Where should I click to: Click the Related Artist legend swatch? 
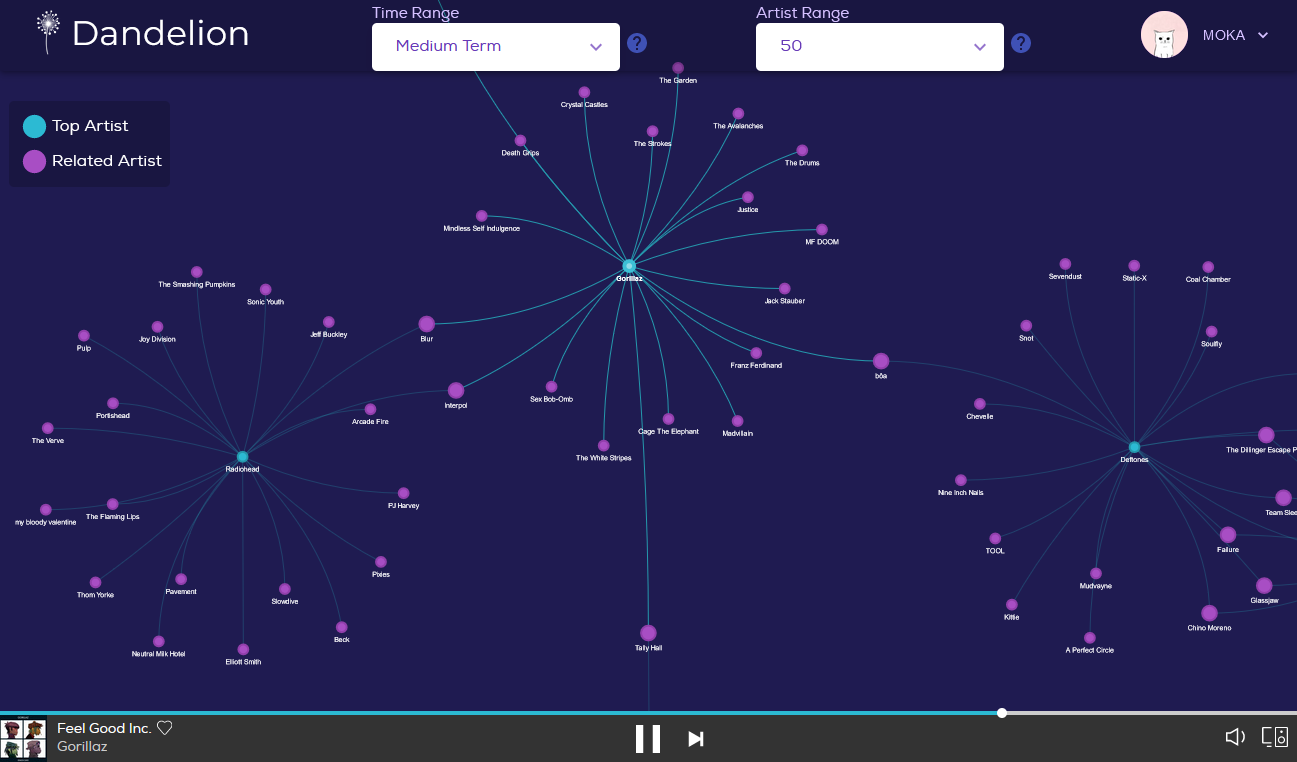click(34, 161)
